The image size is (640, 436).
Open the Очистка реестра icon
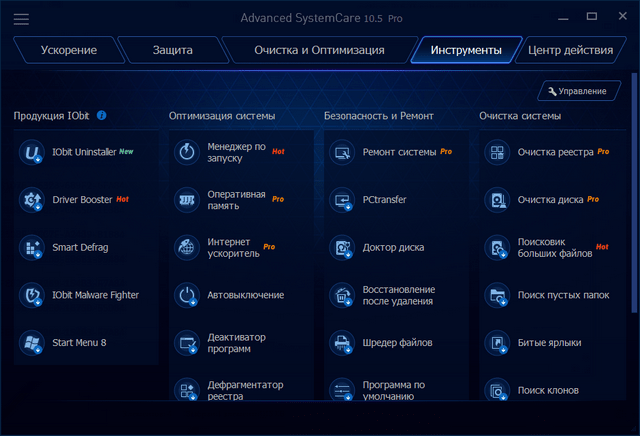tap(497, 152)
